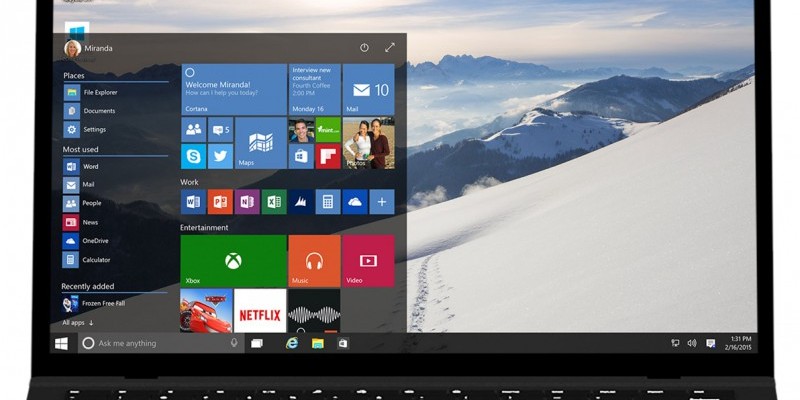The width and height of the screenshot is (800, 400).
Task: Open Settings from the Places list
Action: pyautogui.click(x=85, y=130)
